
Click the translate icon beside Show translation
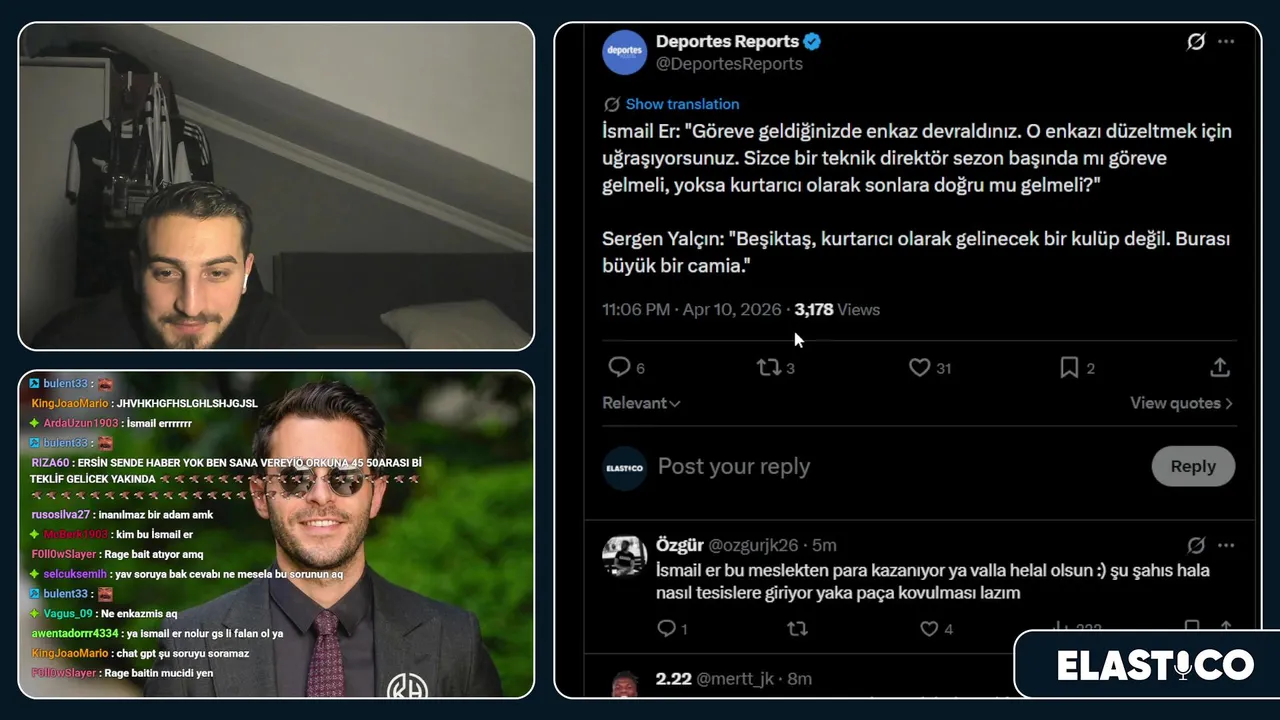[x=612, y=104]
